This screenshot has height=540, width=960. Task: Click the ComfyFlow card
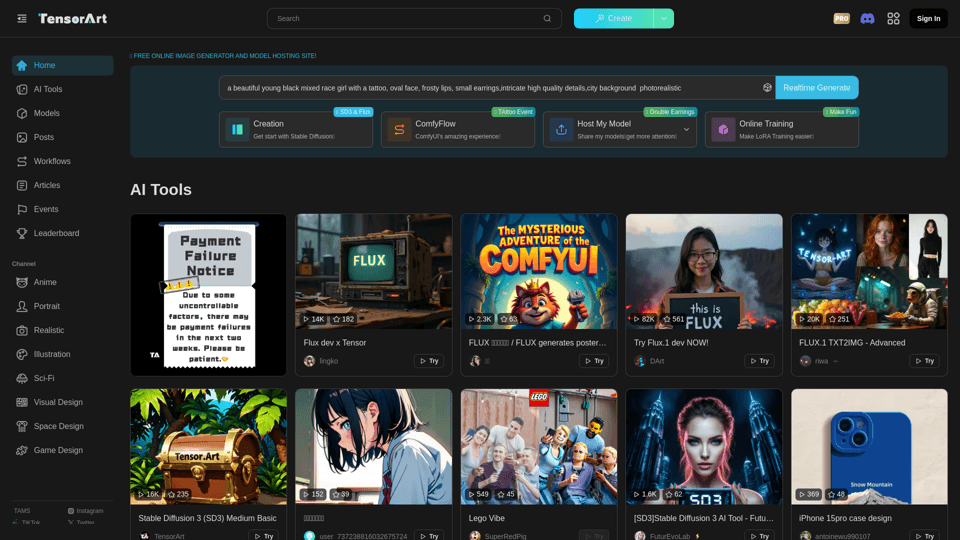[457, 129]
